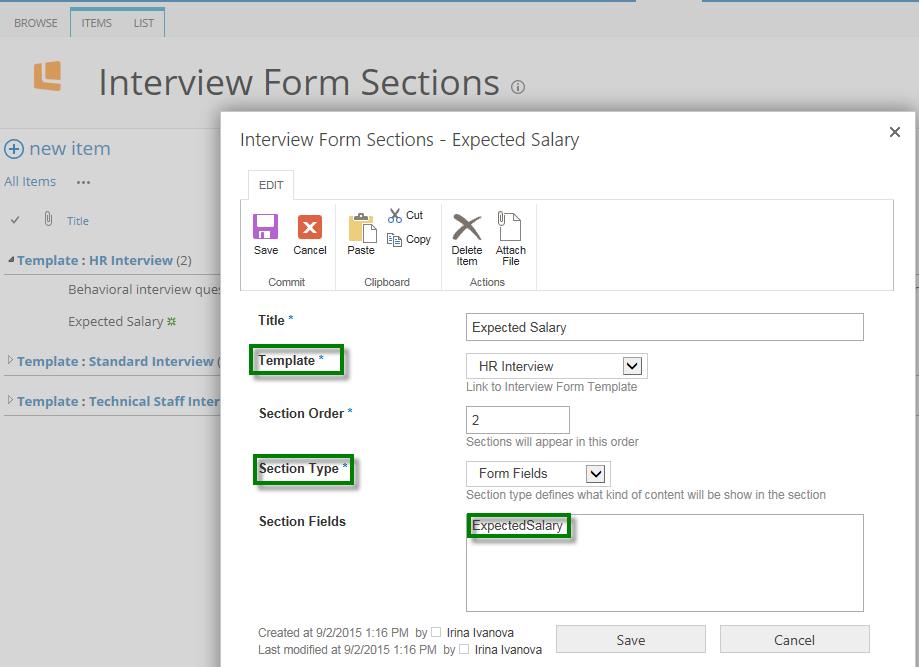The image size is (919, 667).
Task: Click the select-all checkmark in the list header
Action: click(x=14, y=220)
